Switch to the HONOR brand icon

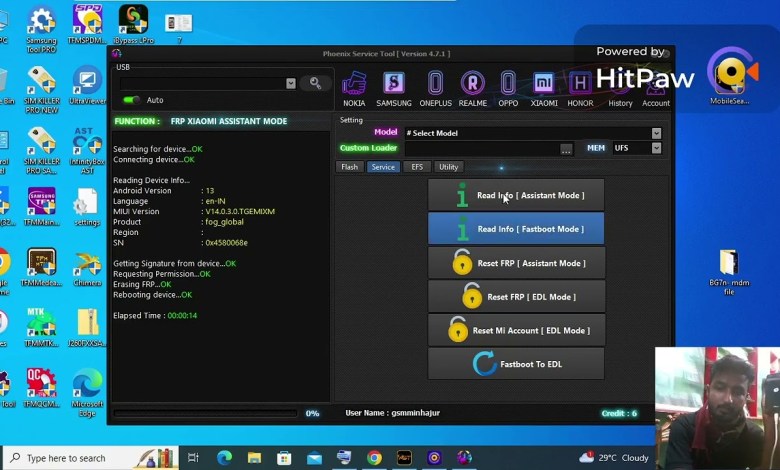581,85
